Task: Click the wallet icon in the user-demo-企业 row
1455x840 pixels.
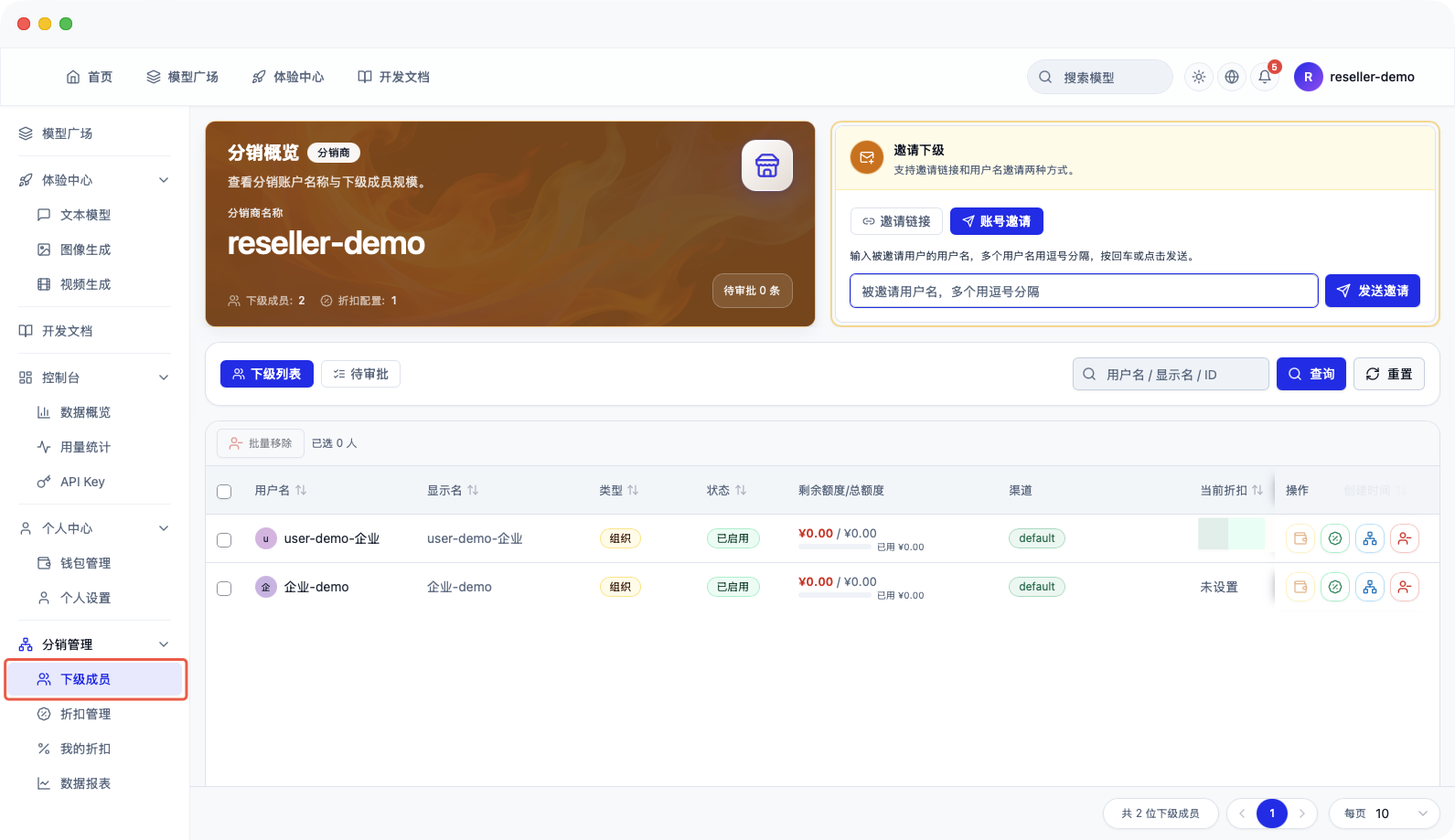Action: 1300,538
